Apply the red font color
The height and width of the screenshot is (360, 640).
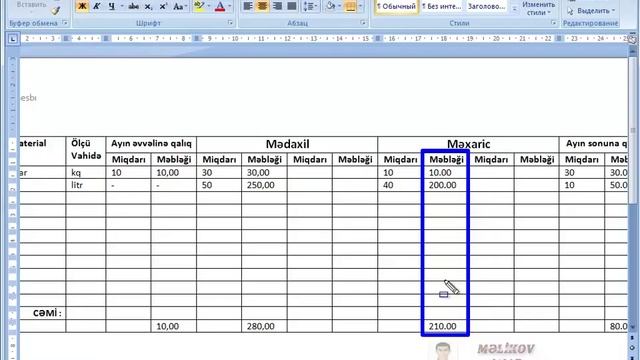tap(220, 6)
